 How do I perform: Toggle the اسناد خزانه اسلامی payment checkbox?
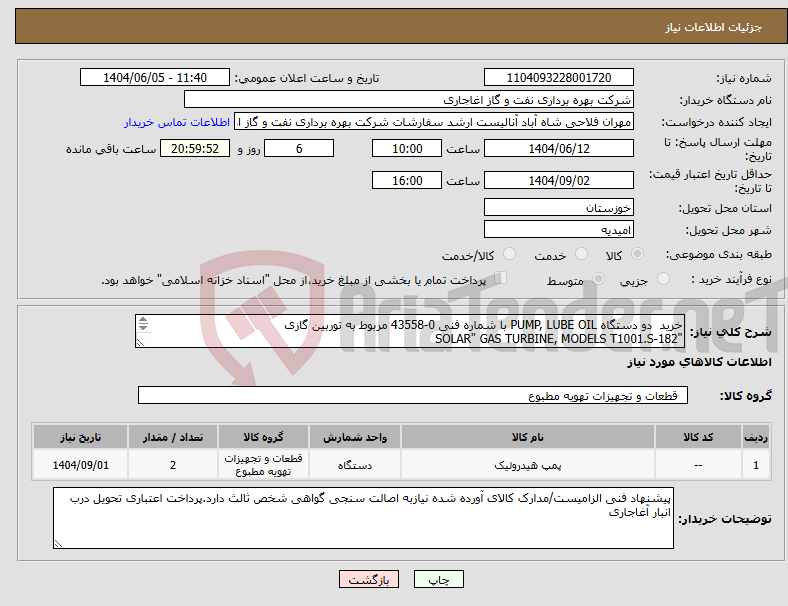(x=501, y=278)
